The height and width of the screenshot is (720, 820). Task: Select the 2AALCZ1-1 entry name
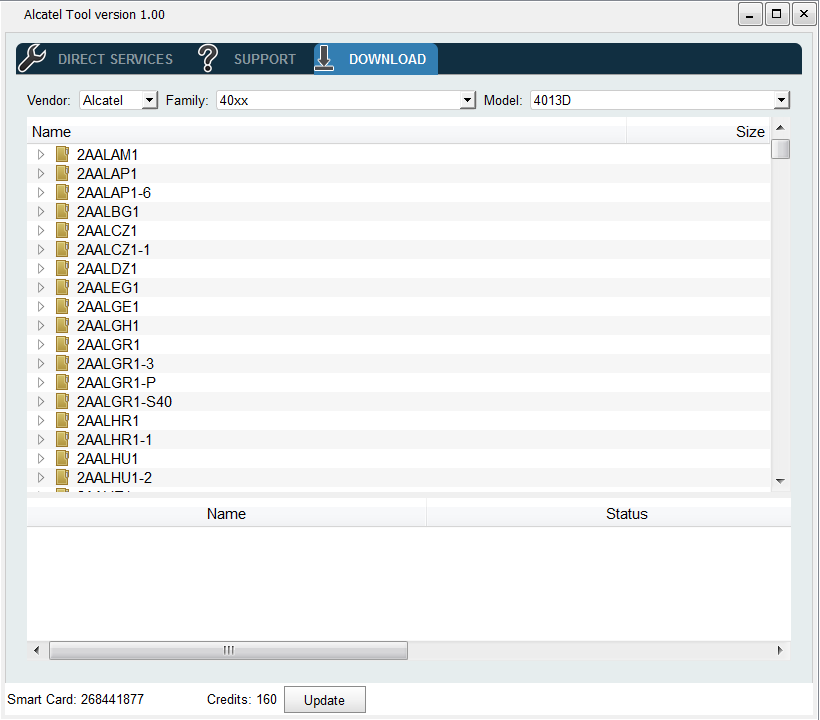[113, 249]
